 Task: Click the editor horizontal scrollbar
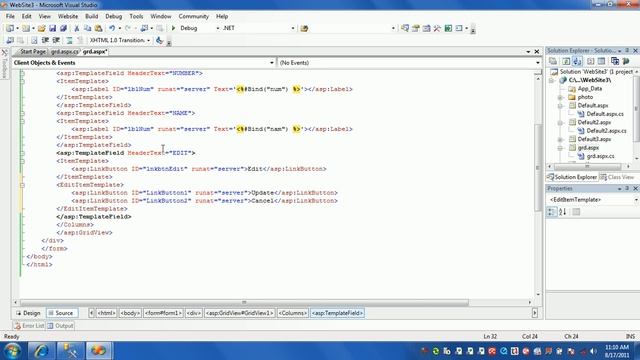(244, 302)
